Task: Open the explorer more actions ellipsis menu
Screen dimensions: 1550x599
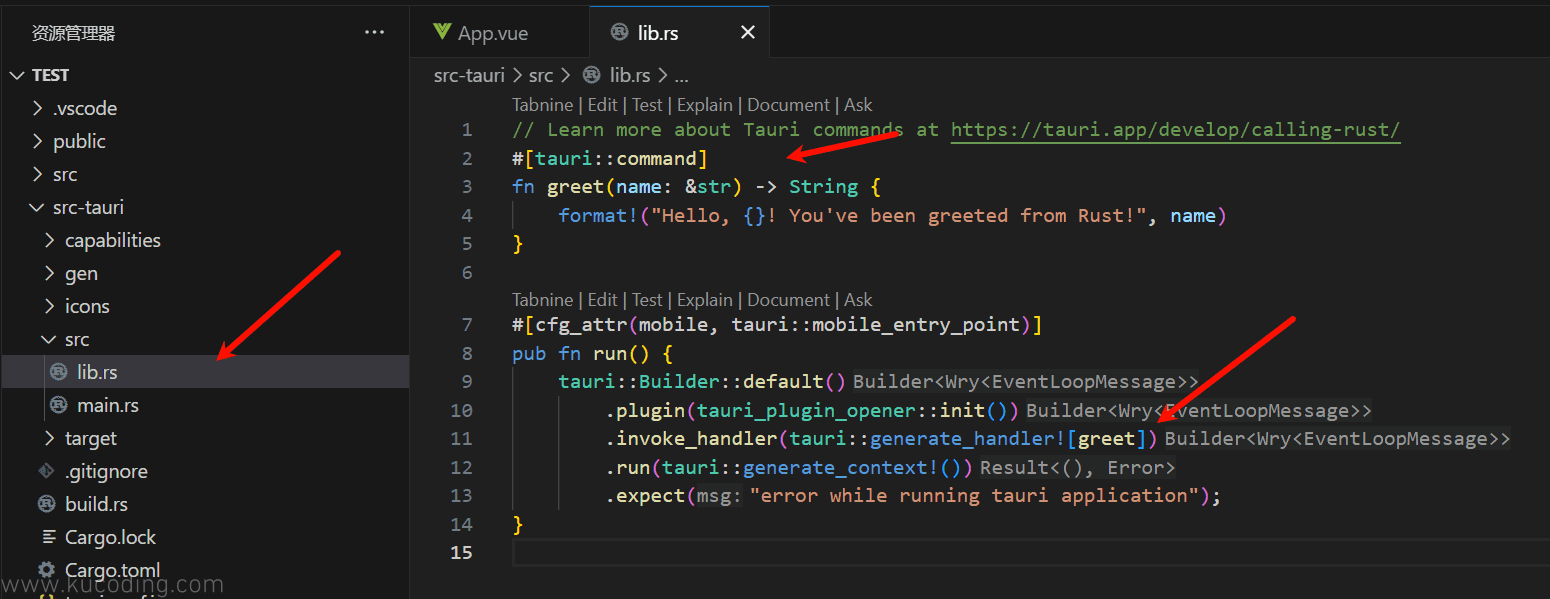Action: pos(374,33)
